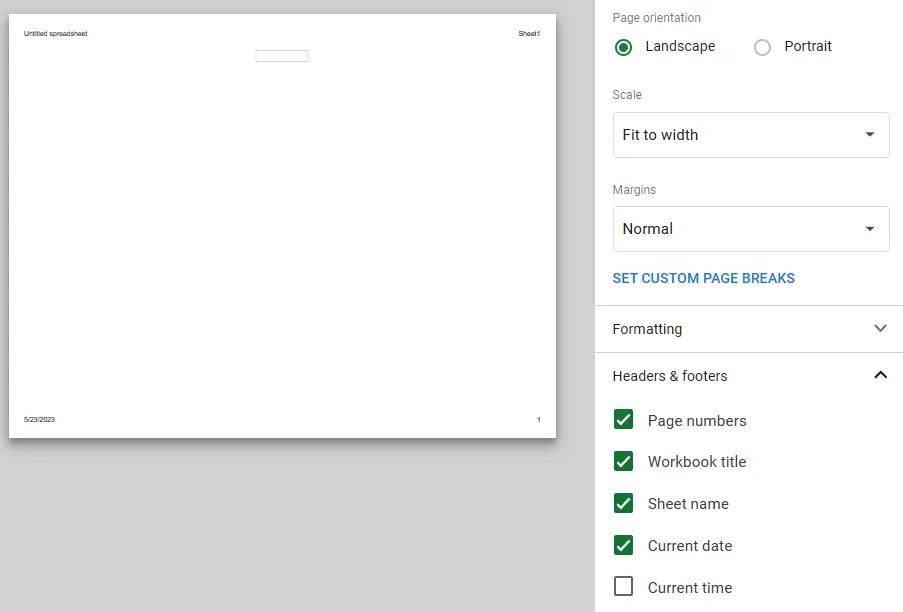Select the Untitled spreadsheet header text
Viewport: 903px width, 612px height.
55,33
